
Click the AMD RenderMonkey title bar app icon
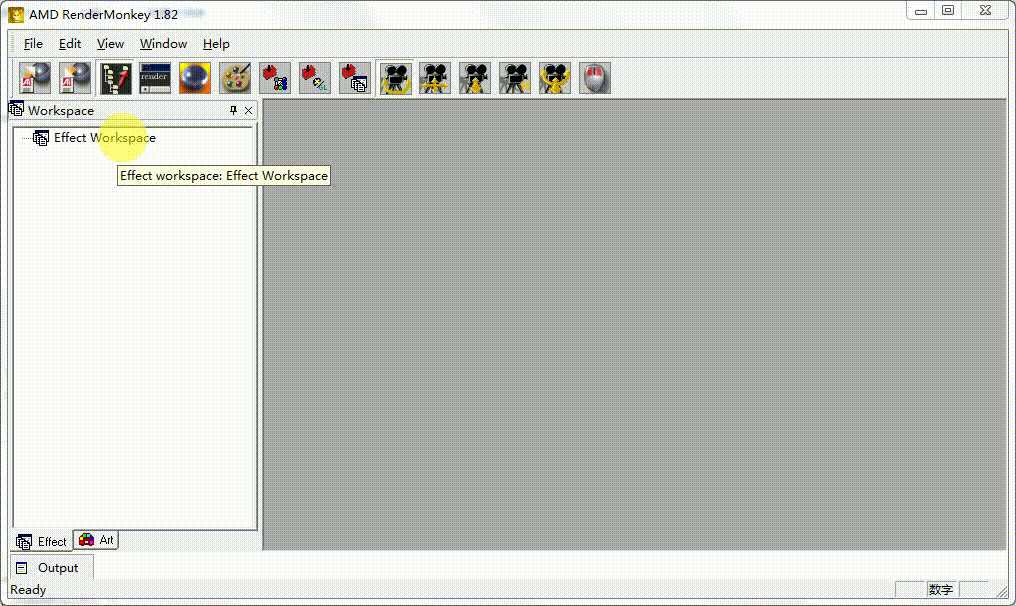tap(16, 14)
